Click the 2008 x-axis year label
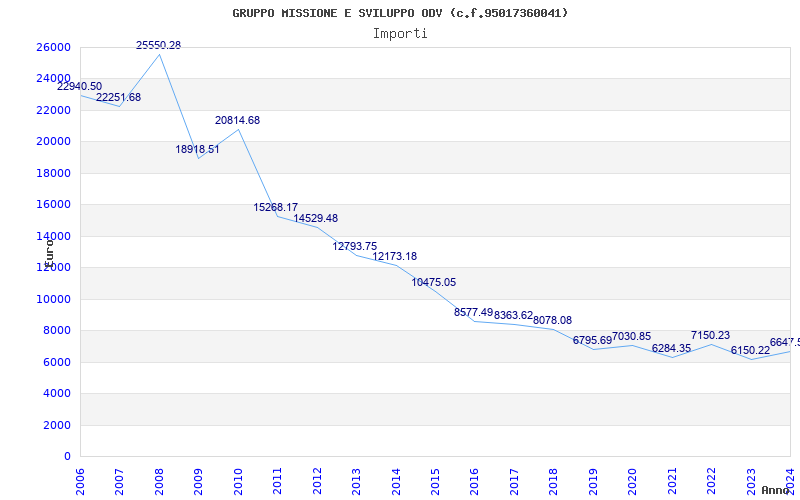The width and height of the screenshot is (800, 500). point(159,482)
